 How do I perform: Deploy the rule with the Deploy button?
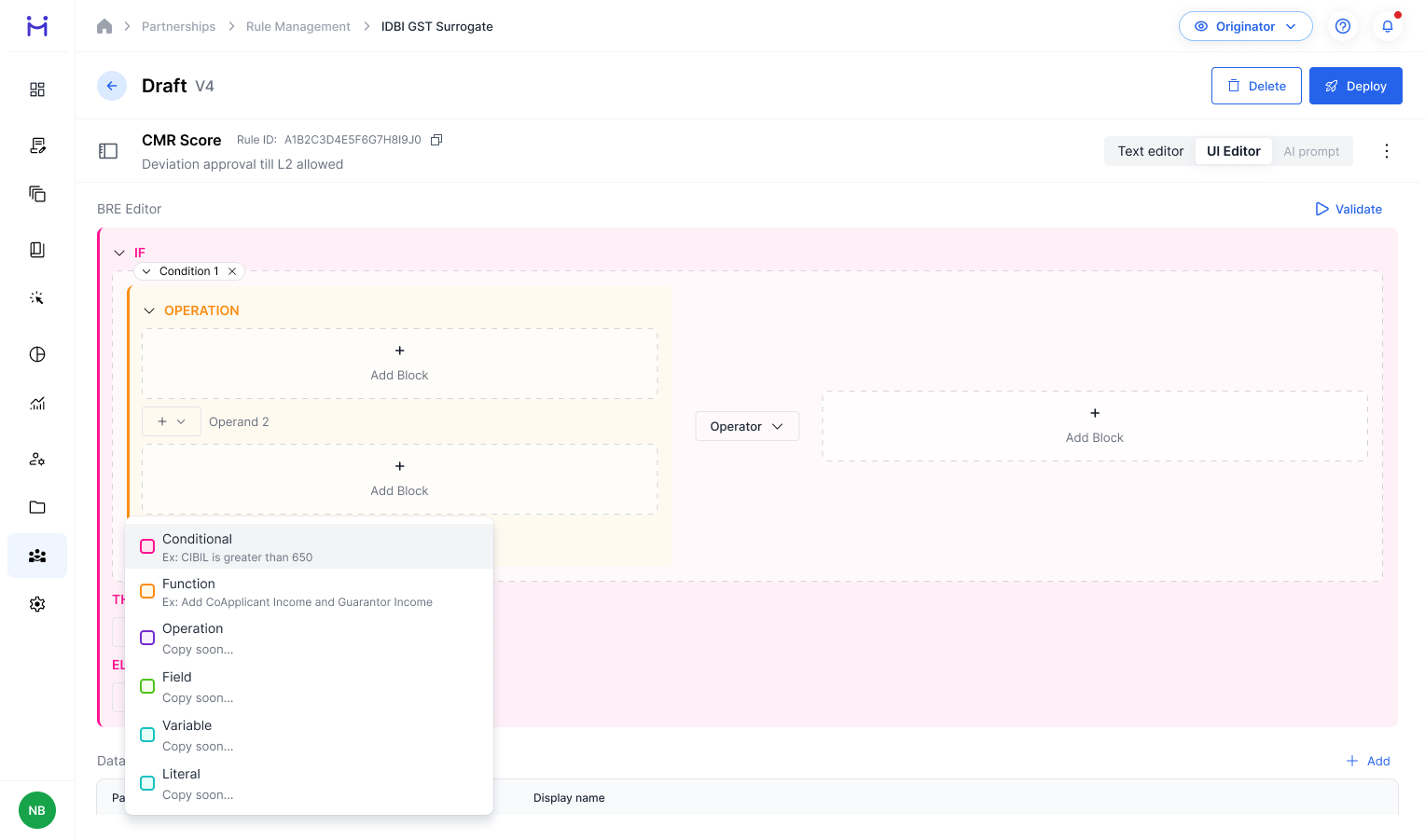(x=1356, y=85)
